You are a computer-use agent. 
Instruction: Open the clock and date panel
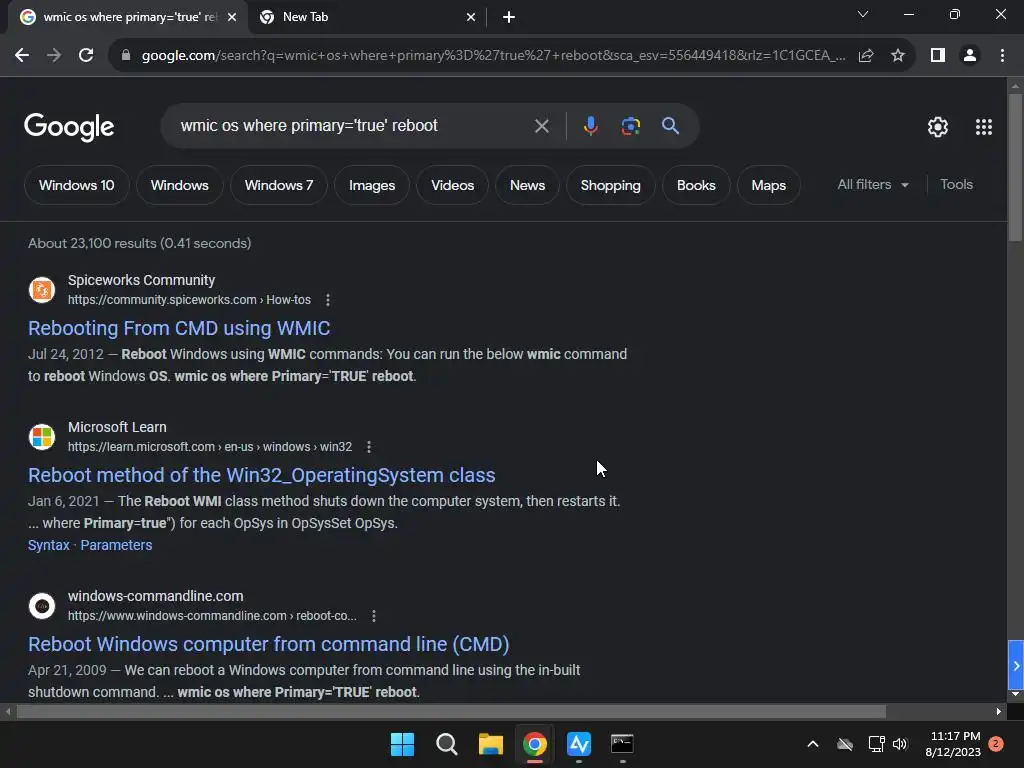953,744
